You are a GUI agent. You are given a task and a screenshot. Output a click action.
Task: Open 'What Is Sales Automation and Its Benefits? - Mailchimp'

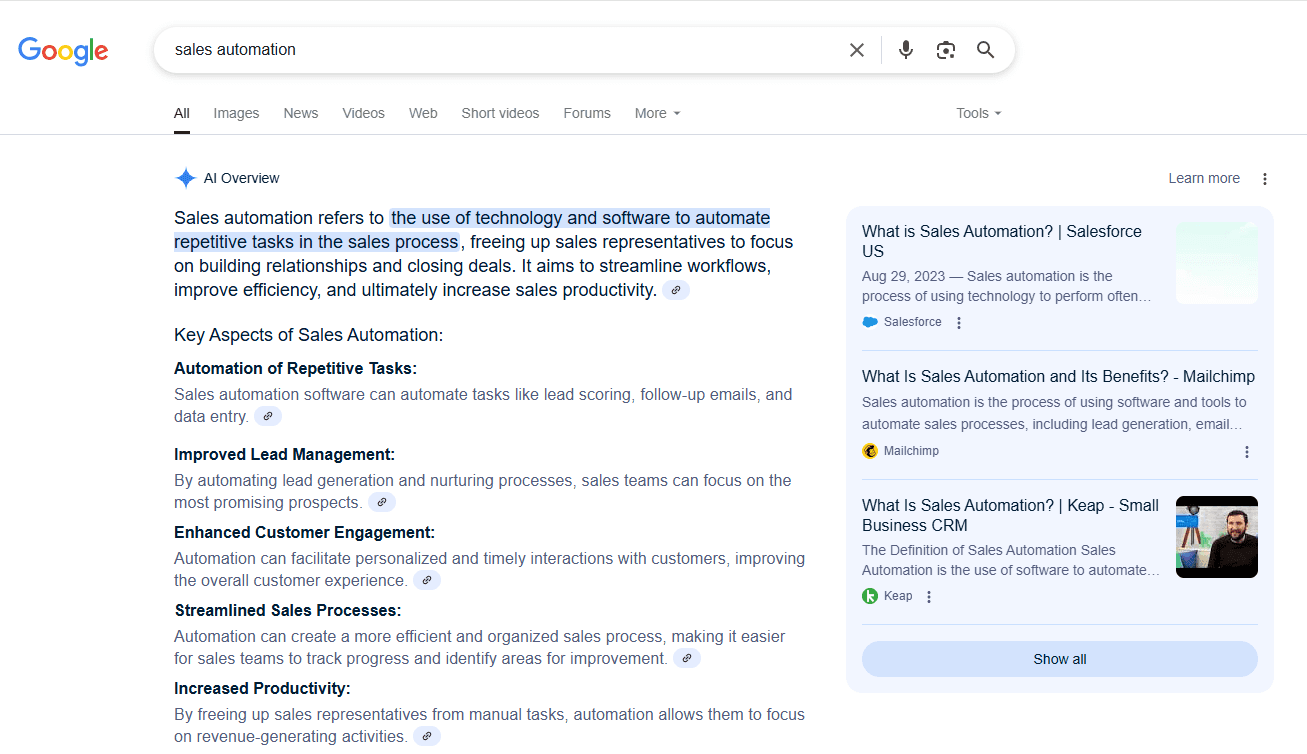[1058, 376]
